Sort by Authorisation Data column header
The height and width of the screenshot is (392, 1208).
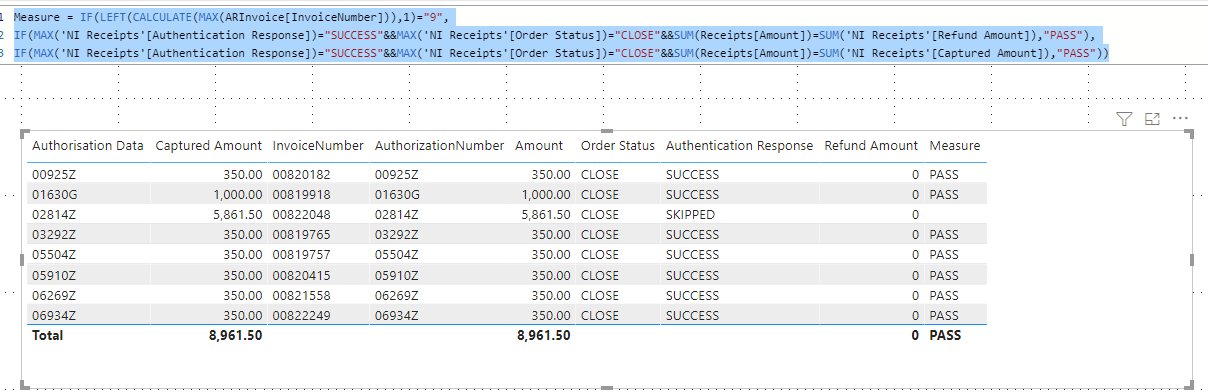[88, 146]
